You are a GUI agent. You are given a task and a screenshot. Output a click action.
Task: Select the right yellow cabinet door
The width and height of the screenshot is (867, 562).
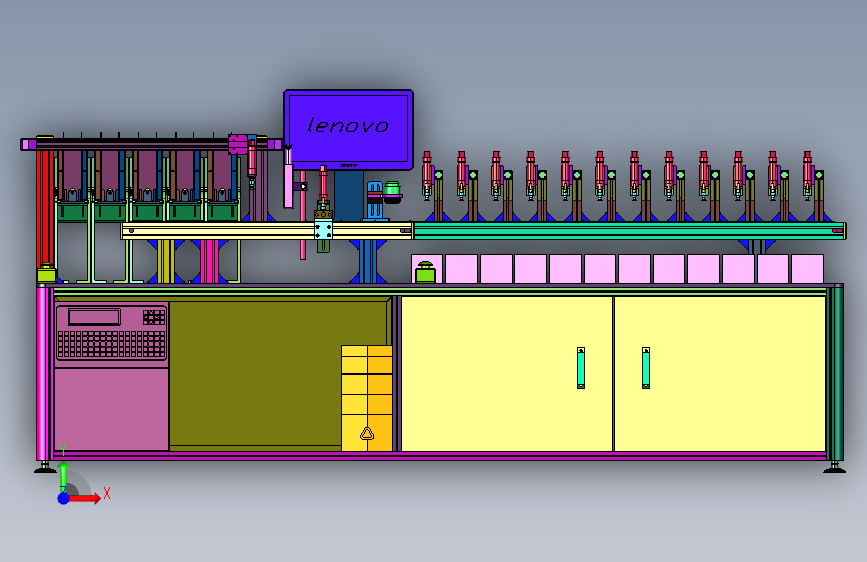[720, 374]
